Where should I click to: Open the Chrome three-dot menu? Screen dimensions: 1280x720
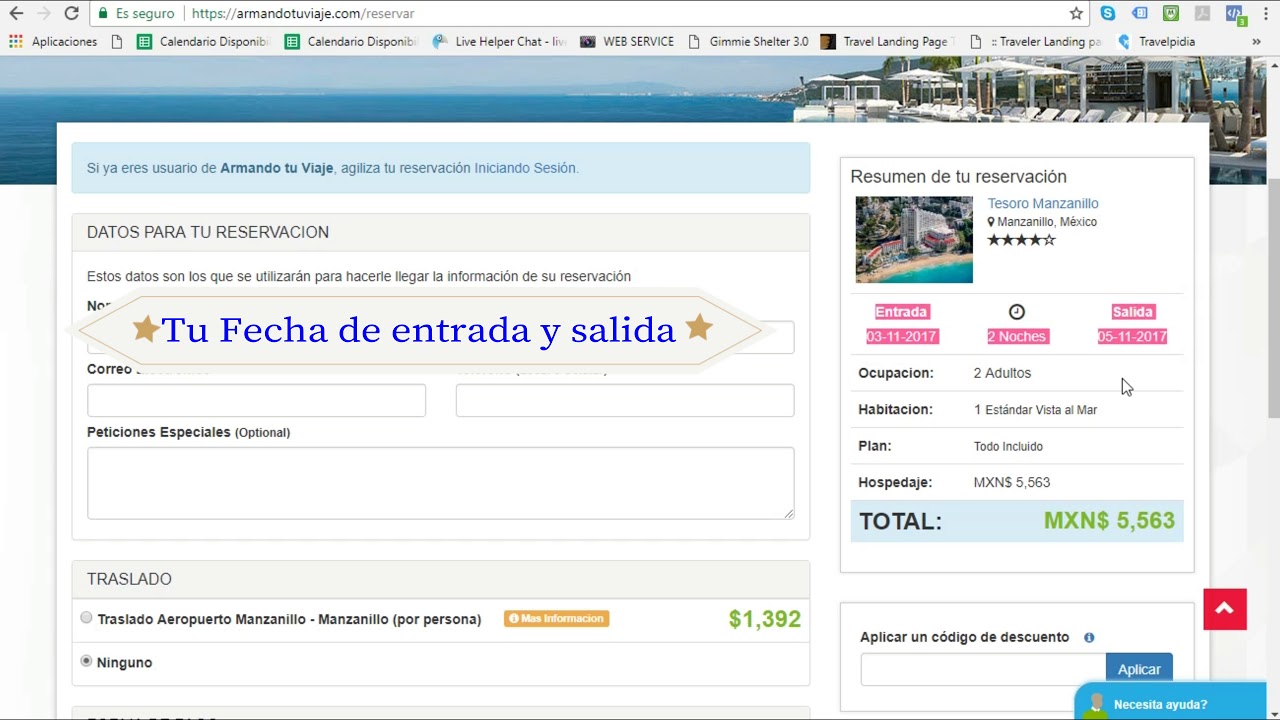point(1264,14)
